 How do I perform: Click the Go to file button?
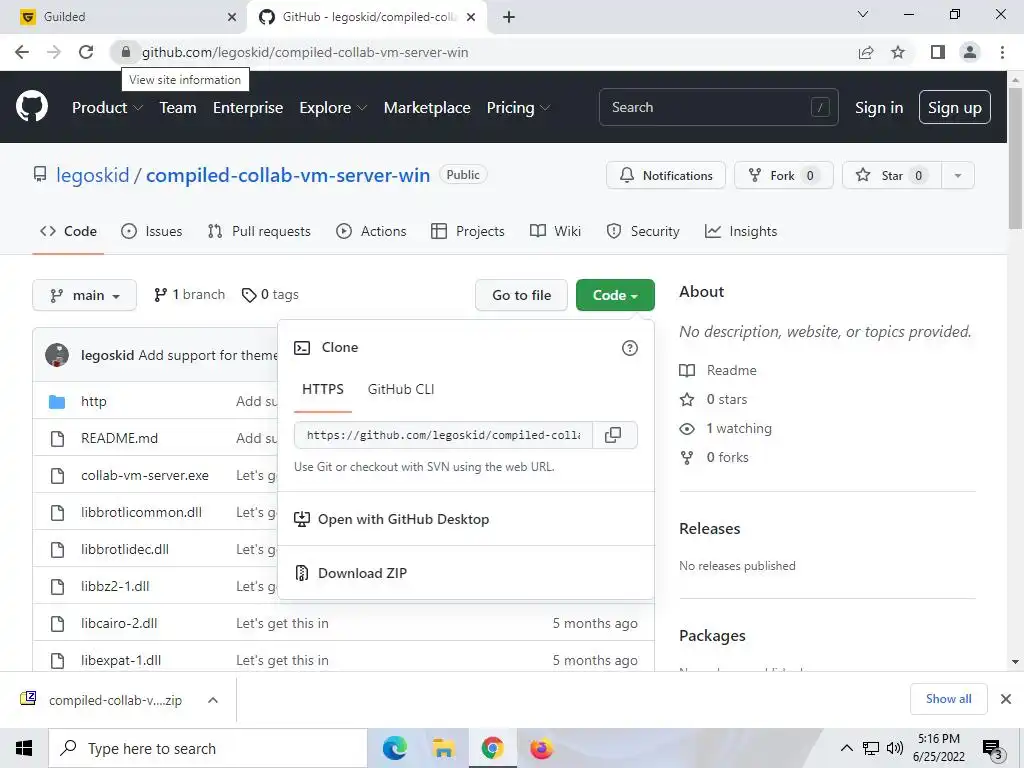click(521, 295)
